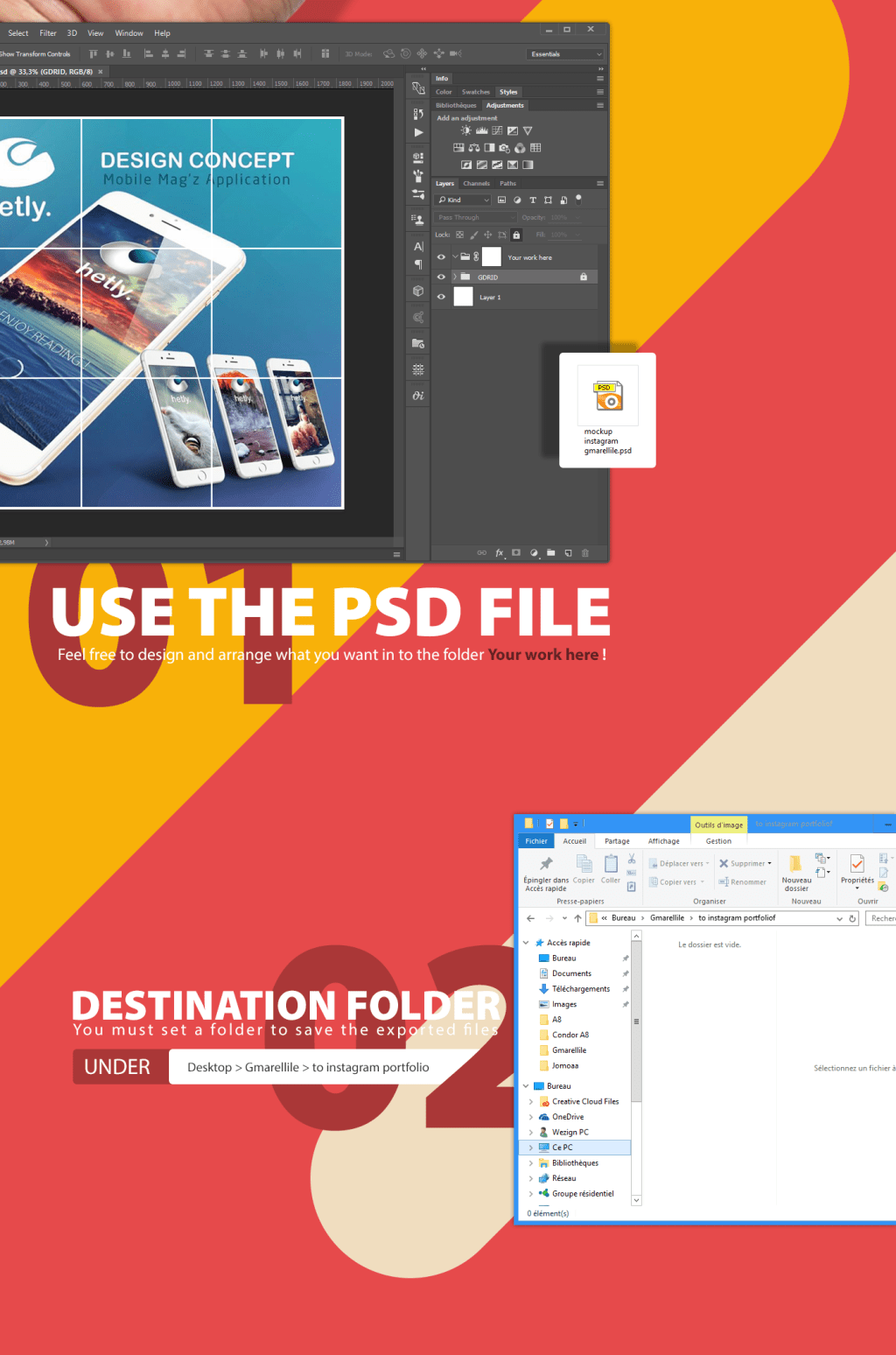Image resolution: width=896 pixels, height=1355 pixels.
Task: Enable Lock transparent pixels
Action: point(460,235)
